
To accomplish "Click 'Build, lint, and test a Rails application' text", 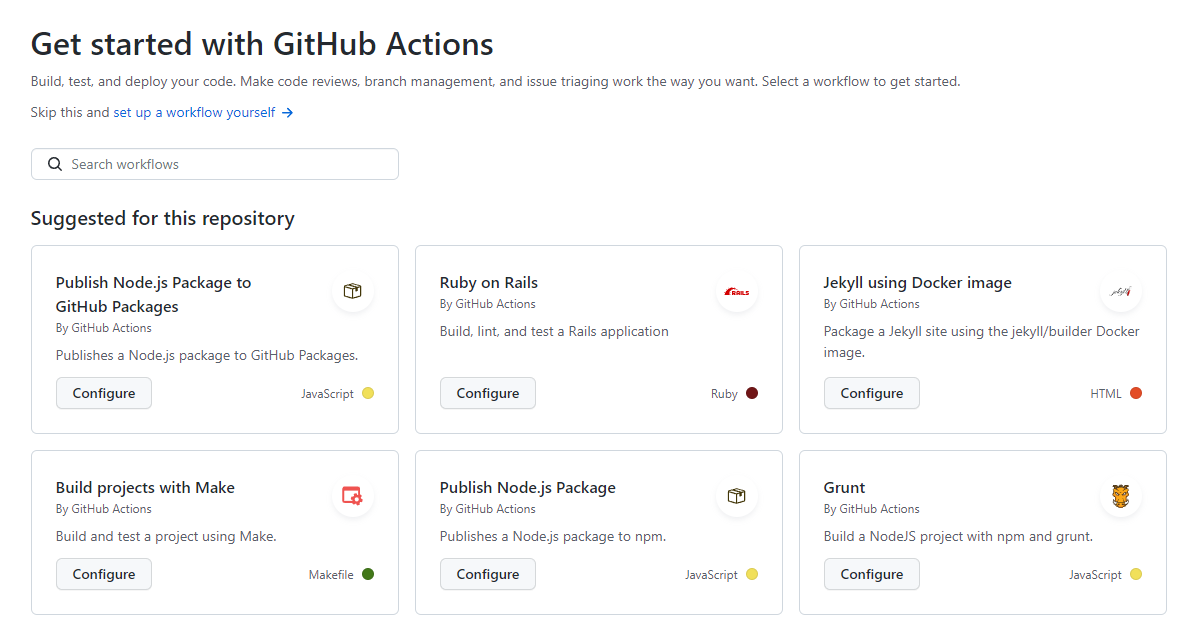I will [x=554, y=331].
